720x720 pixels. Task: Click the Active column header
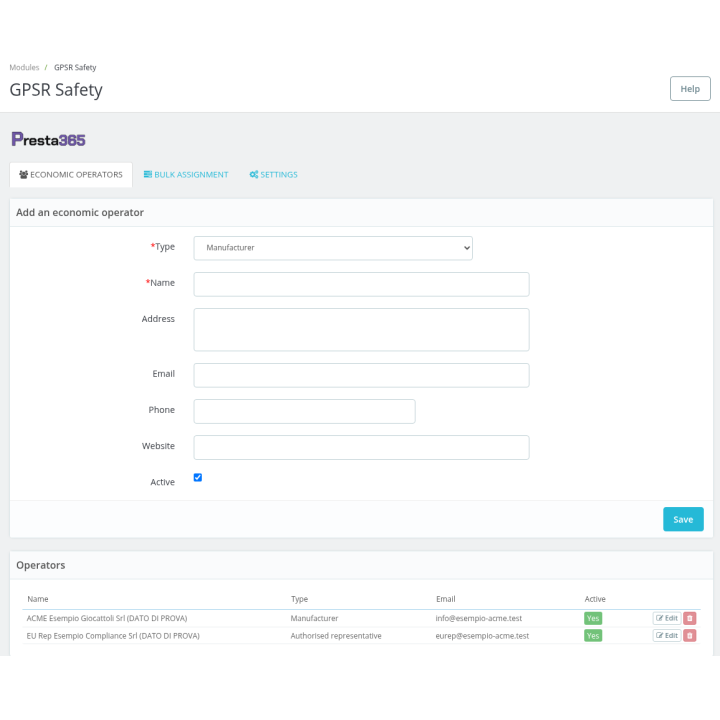tap(595, 599)
